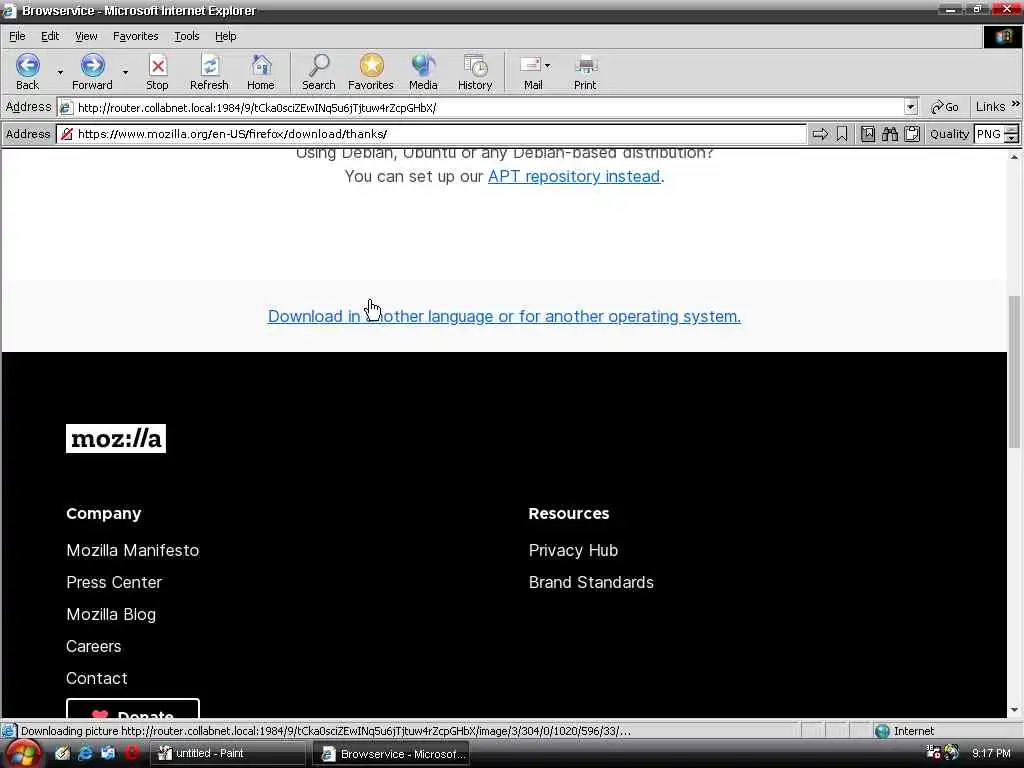This screenshot has width=1024, height=768.
Task: Click the Browservice bookmarks book icon
Action: click(x=867, y=134)
